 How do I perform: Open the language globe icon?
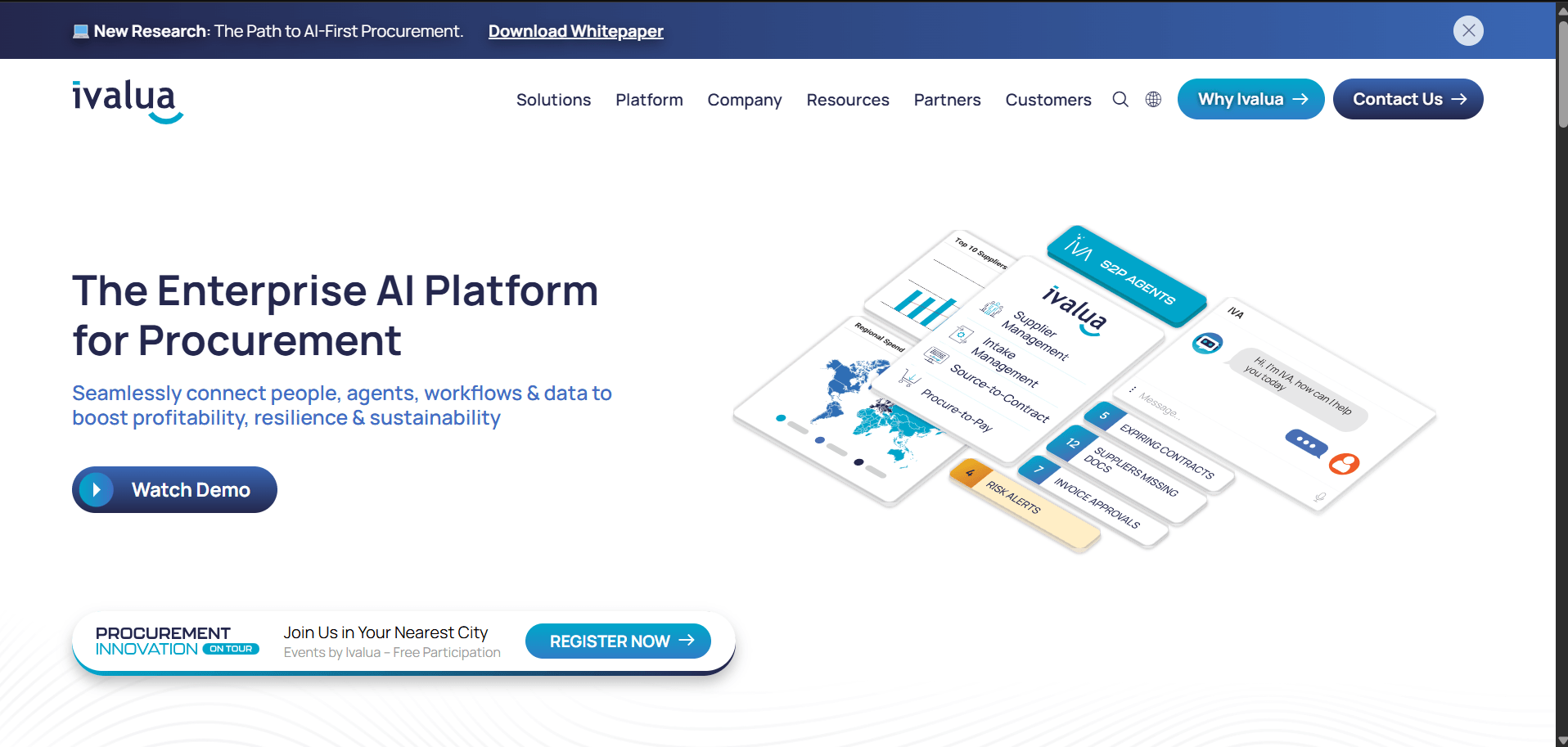coord(1153,99)
